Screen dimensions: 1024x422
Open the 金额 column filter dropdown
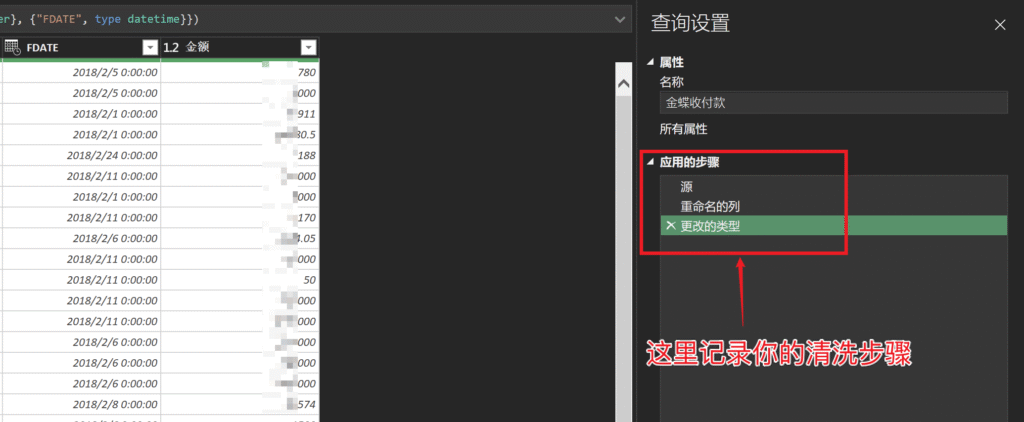click(x=308, y=47)
